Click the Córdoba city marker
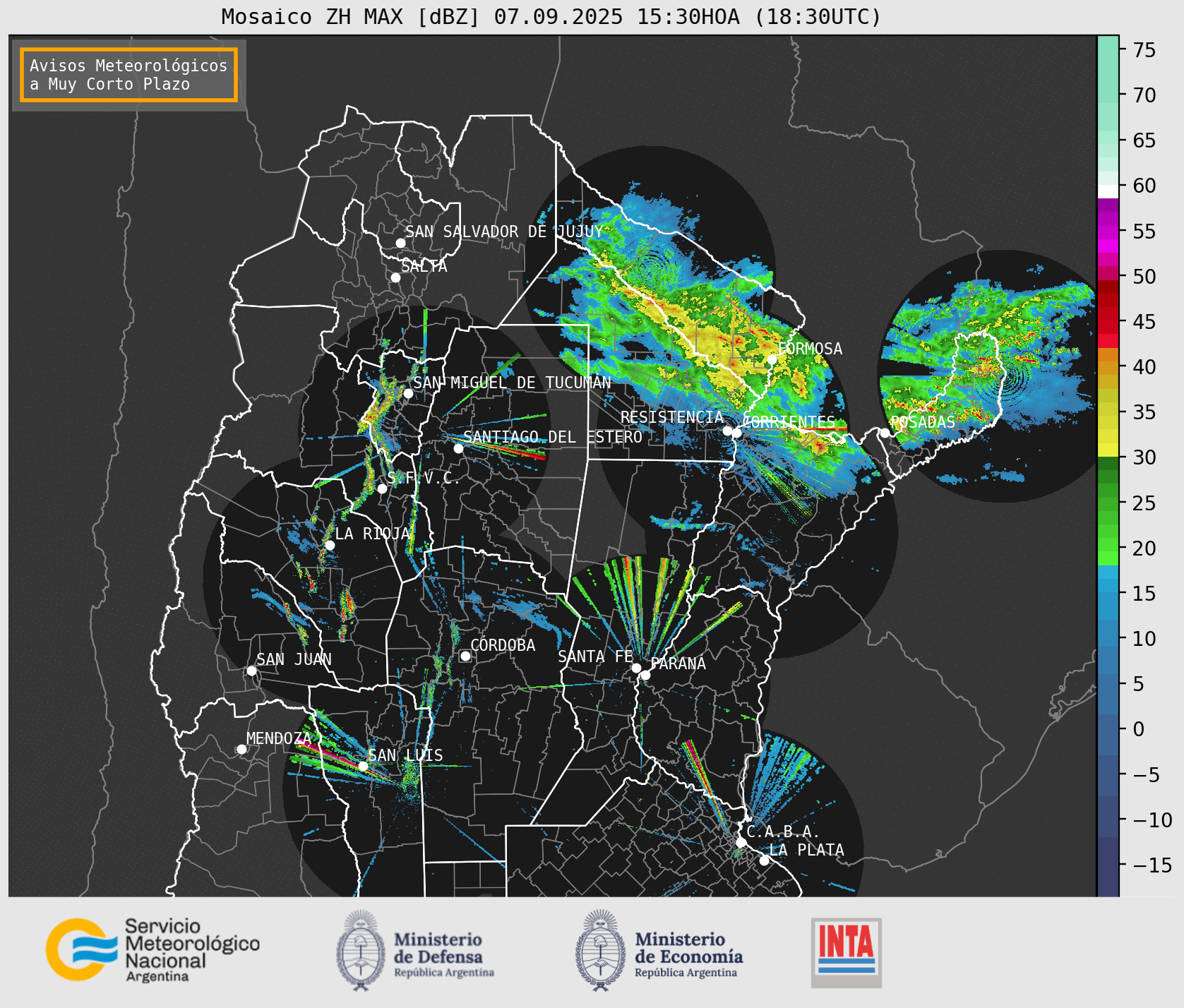Screen dimensions: 1184x1008 coord(465,656)
